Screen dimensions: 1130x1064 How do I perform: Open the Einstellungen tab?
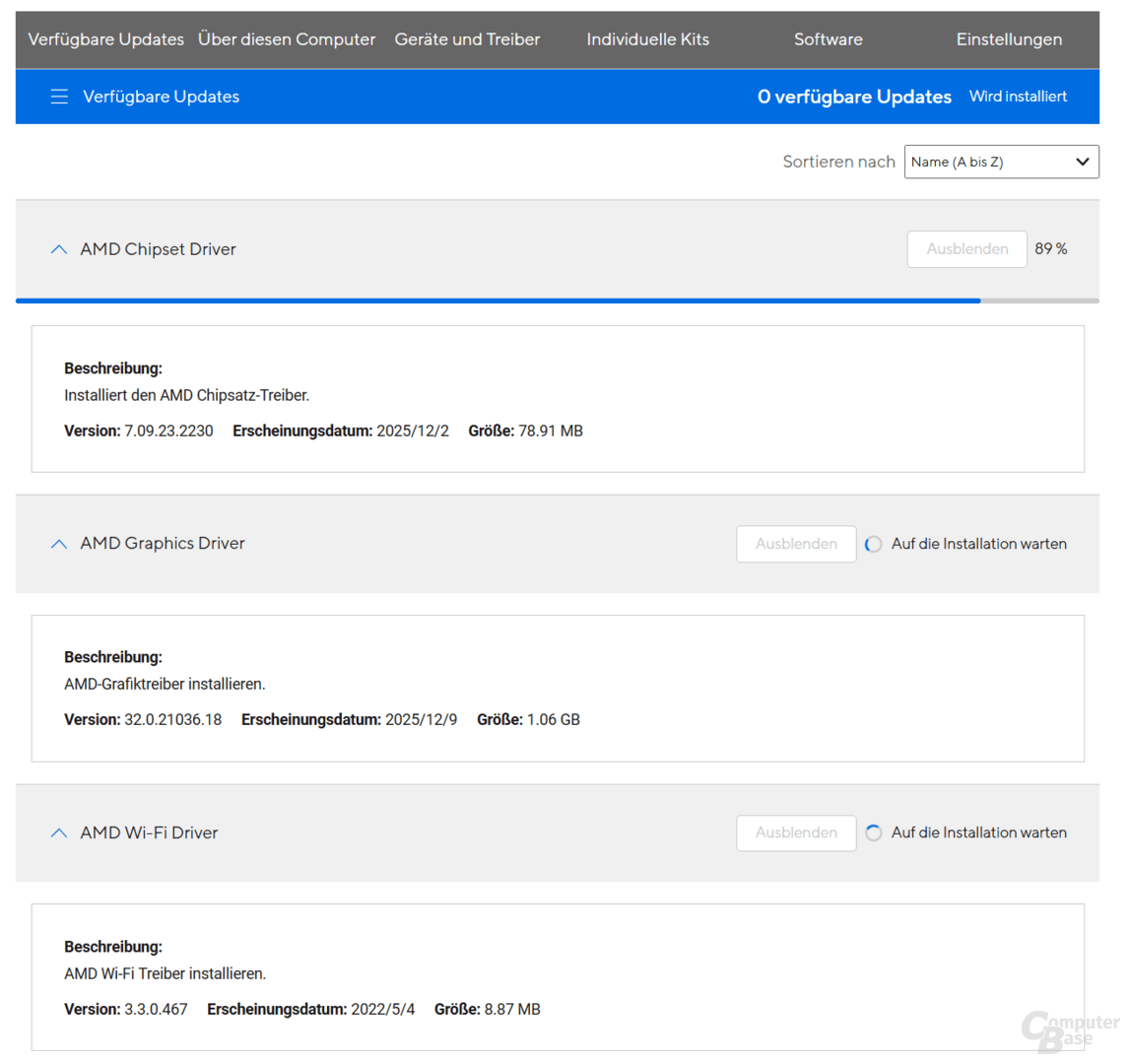(x=1009, y=39)
